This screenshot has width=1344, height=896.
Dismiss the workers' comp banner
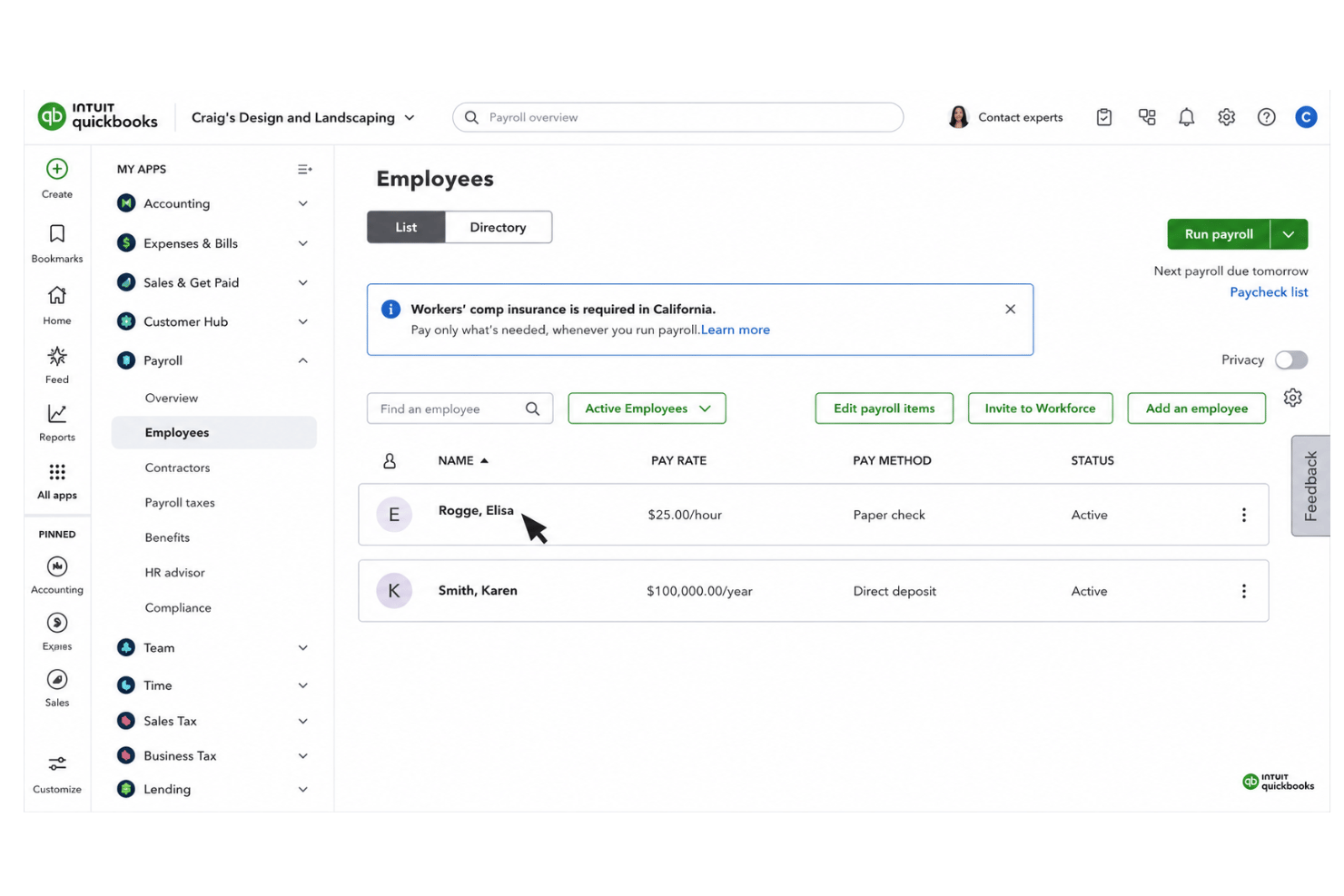point(1011,310)
